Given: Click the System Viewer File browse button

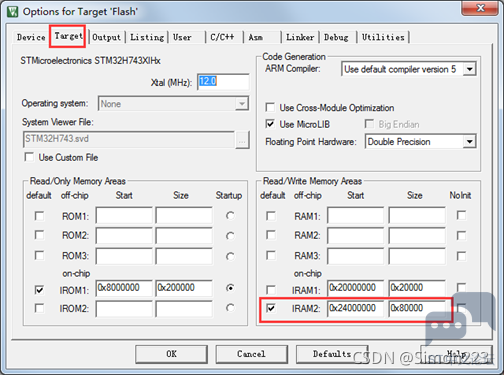Looking at the screenshot, I should [x=242, y=140].
